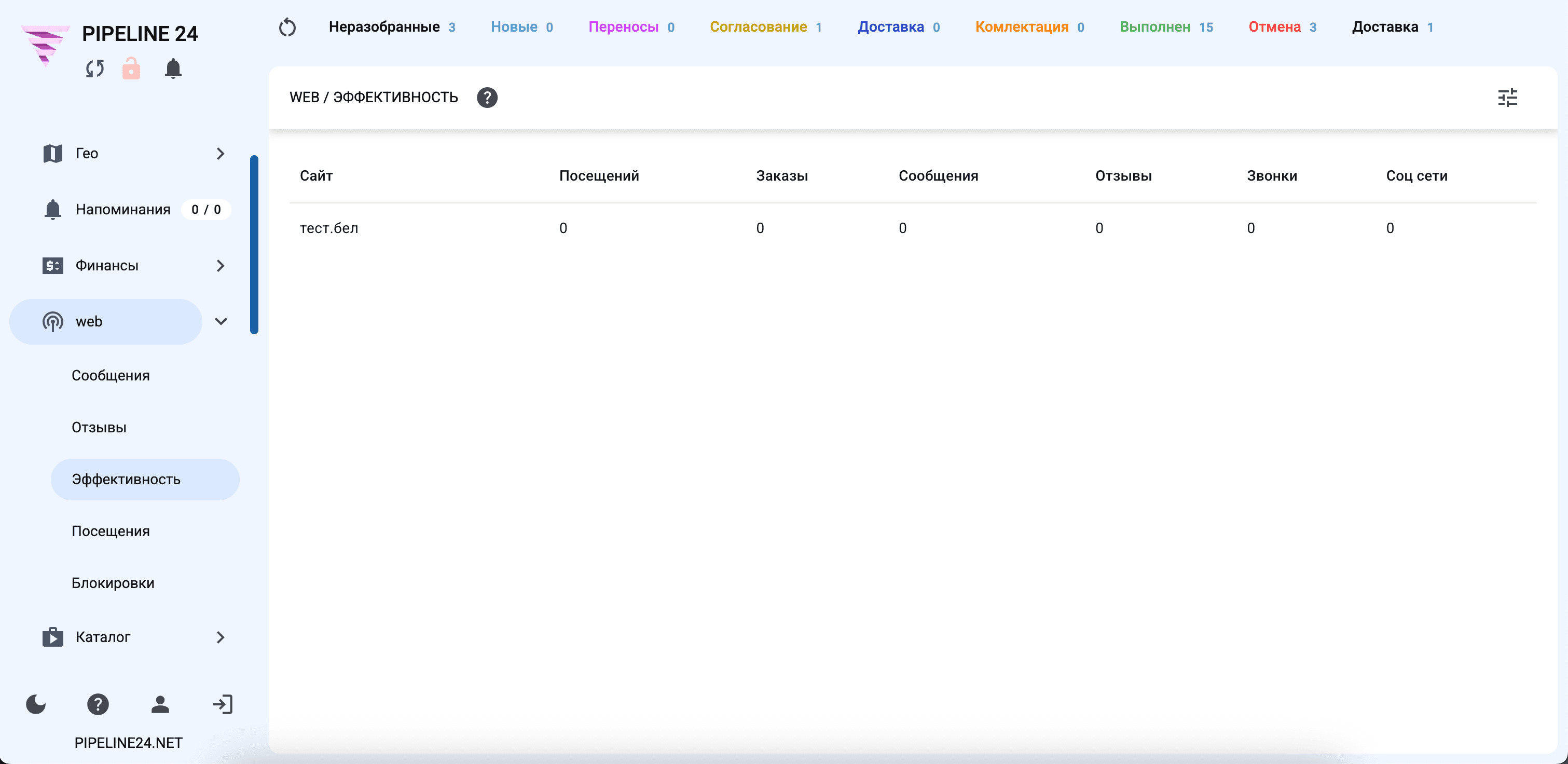
Task: Switch to the Комлектация status tab
Action: [1029, 28]
